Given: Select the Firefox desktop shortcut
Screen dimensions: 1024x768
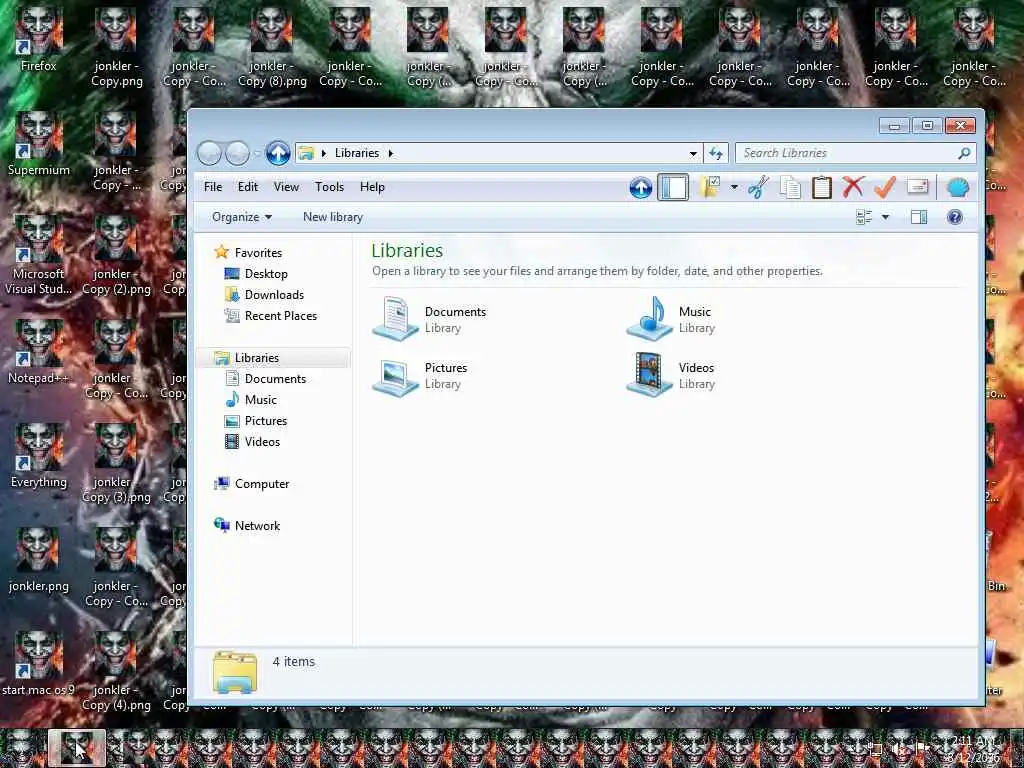Looking at the screenshot, I should coord(39,40).
